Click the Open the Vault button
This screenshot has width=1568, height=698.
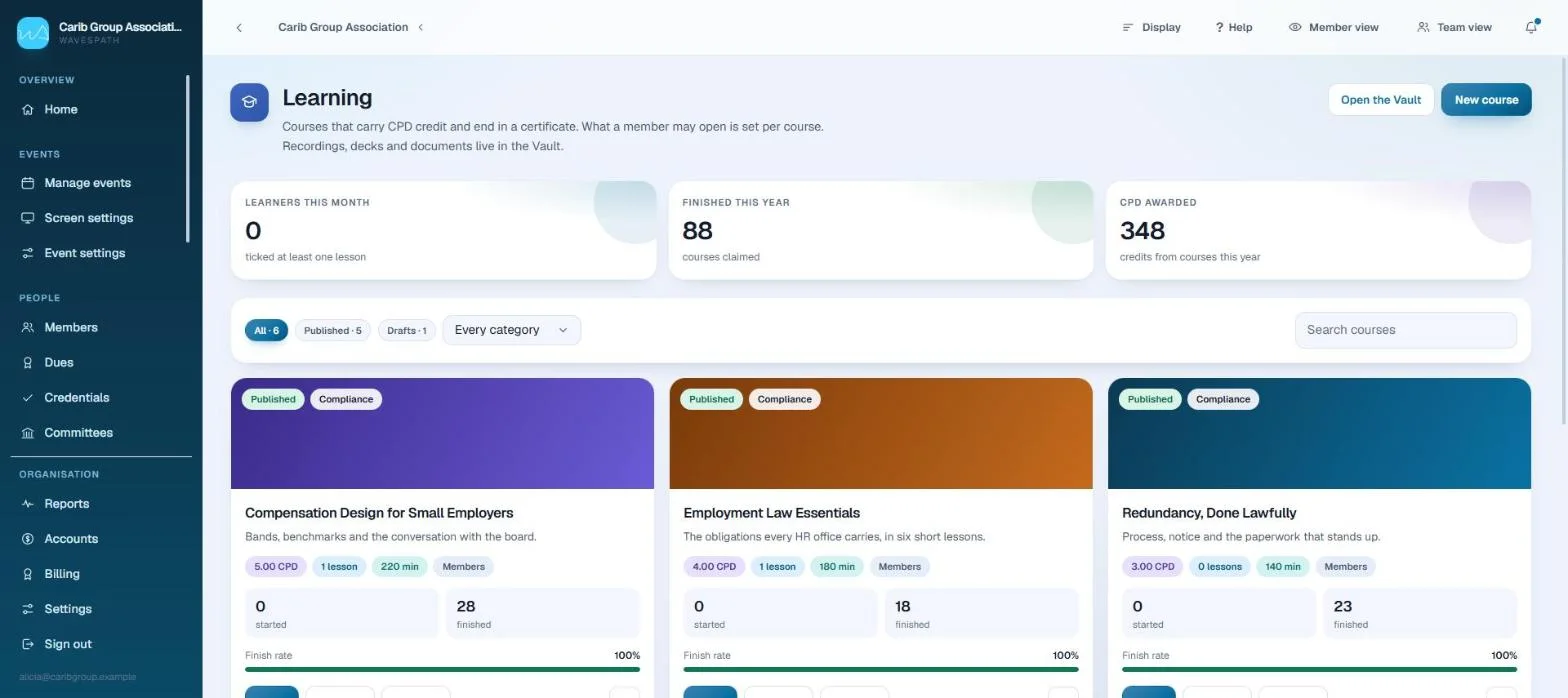click(1381, 100)
